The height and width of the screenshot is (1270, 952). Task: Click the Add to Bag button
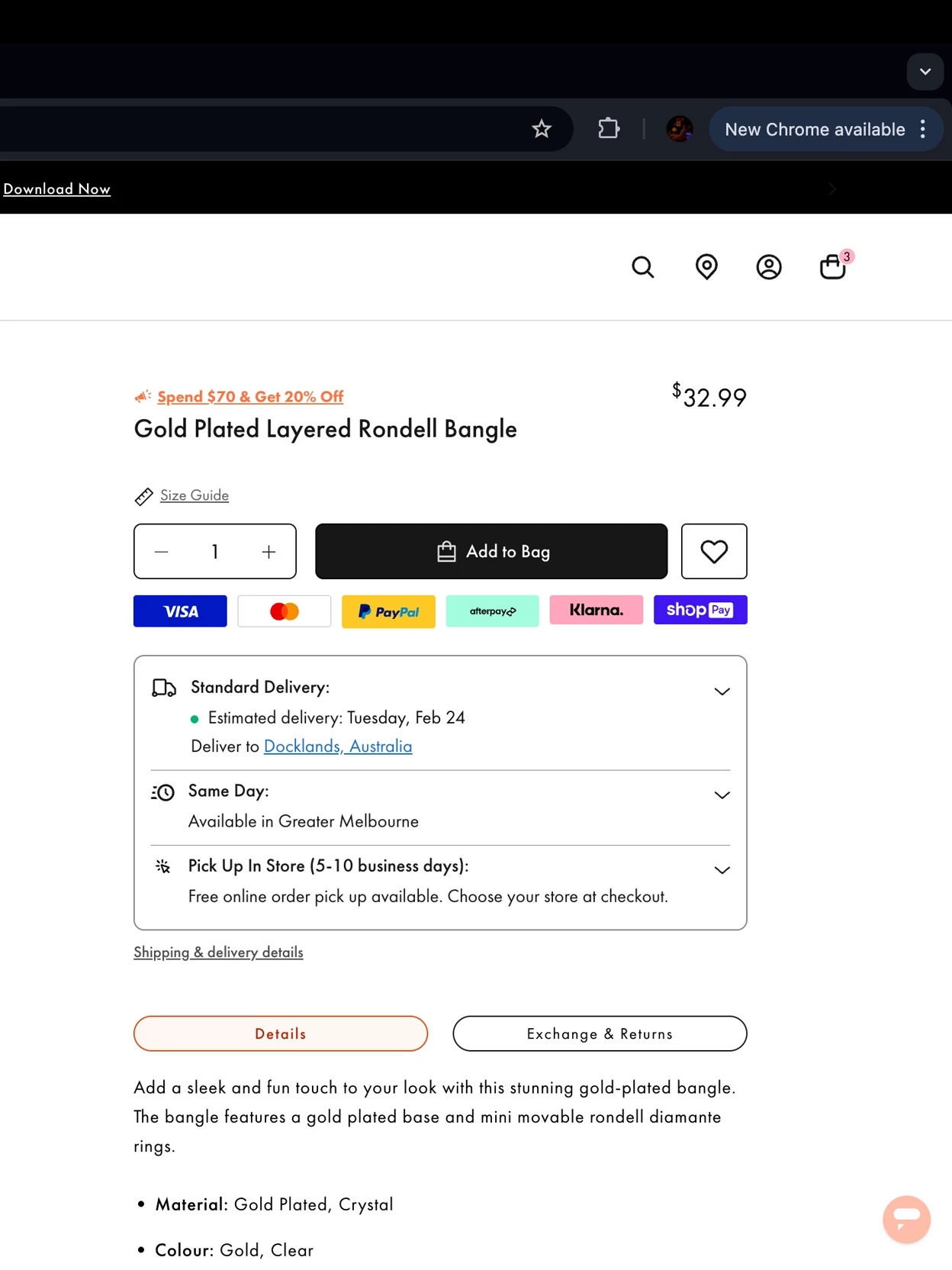[x=491, y=551]
